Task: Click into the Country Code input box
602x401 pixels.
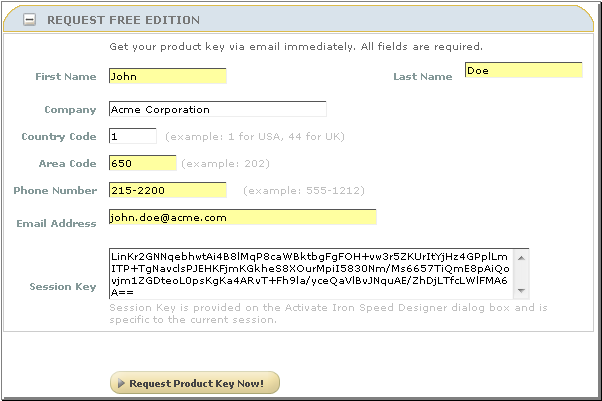Action: 132,136
